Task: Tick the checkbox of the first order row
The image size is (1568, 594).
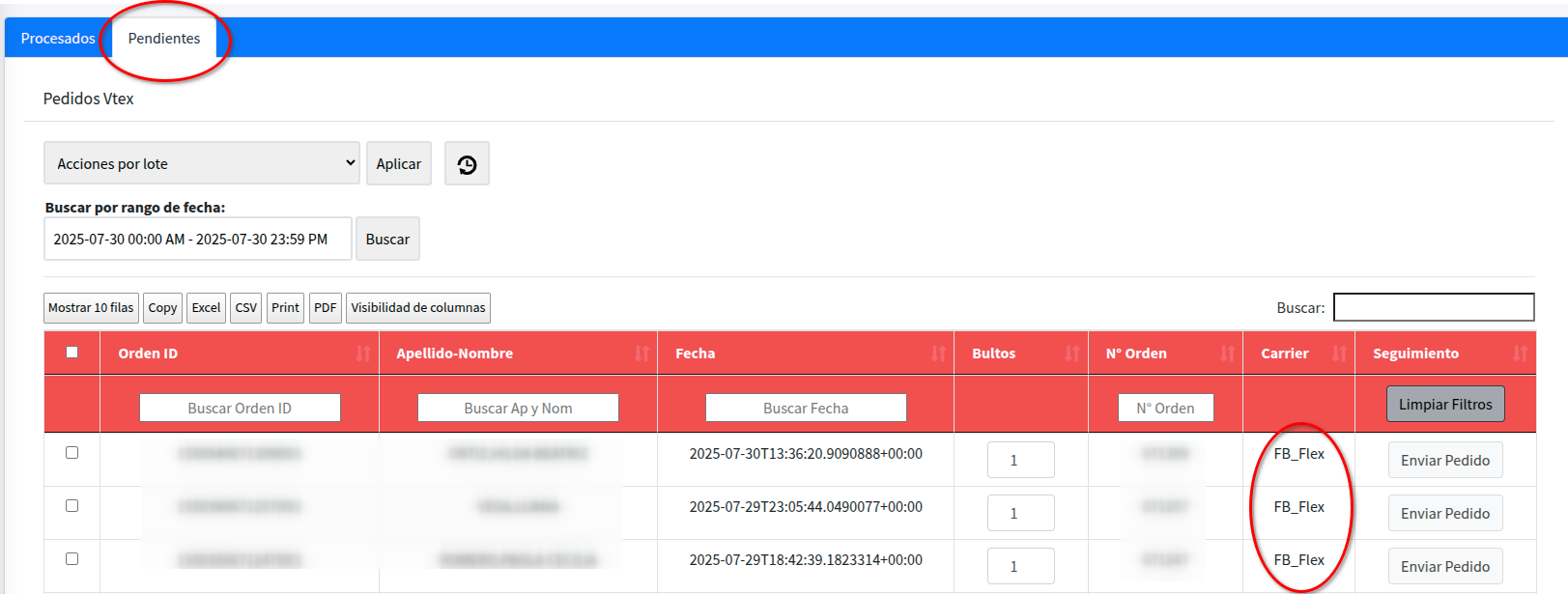Action: pos(71,453)
